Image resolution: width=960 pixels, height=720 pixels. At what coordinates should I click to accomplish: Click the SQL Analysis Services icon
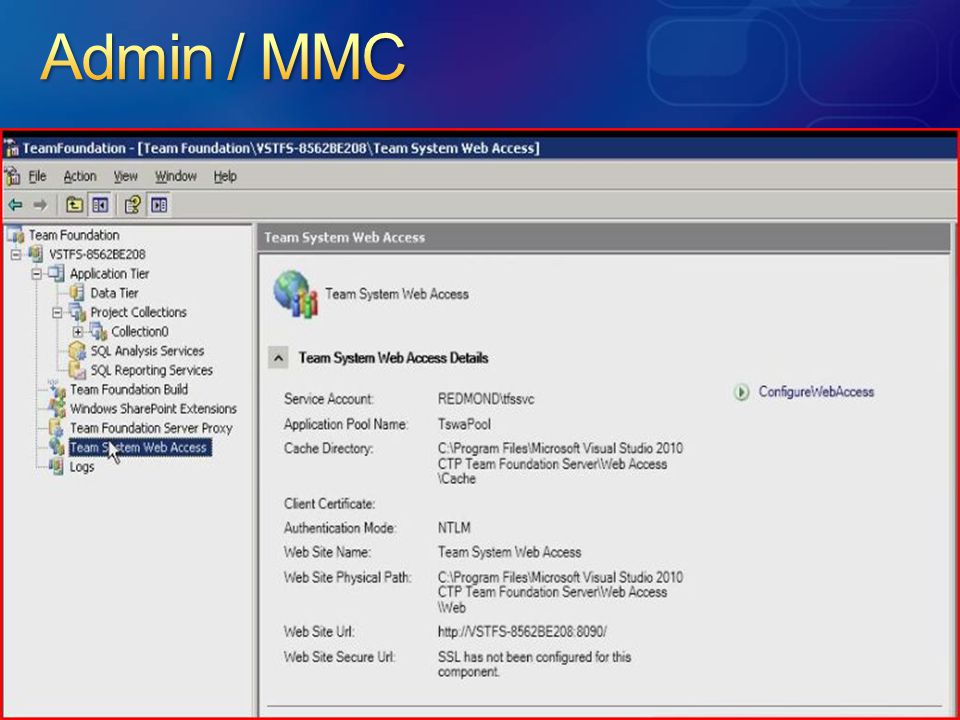click(x=77, y=351)
